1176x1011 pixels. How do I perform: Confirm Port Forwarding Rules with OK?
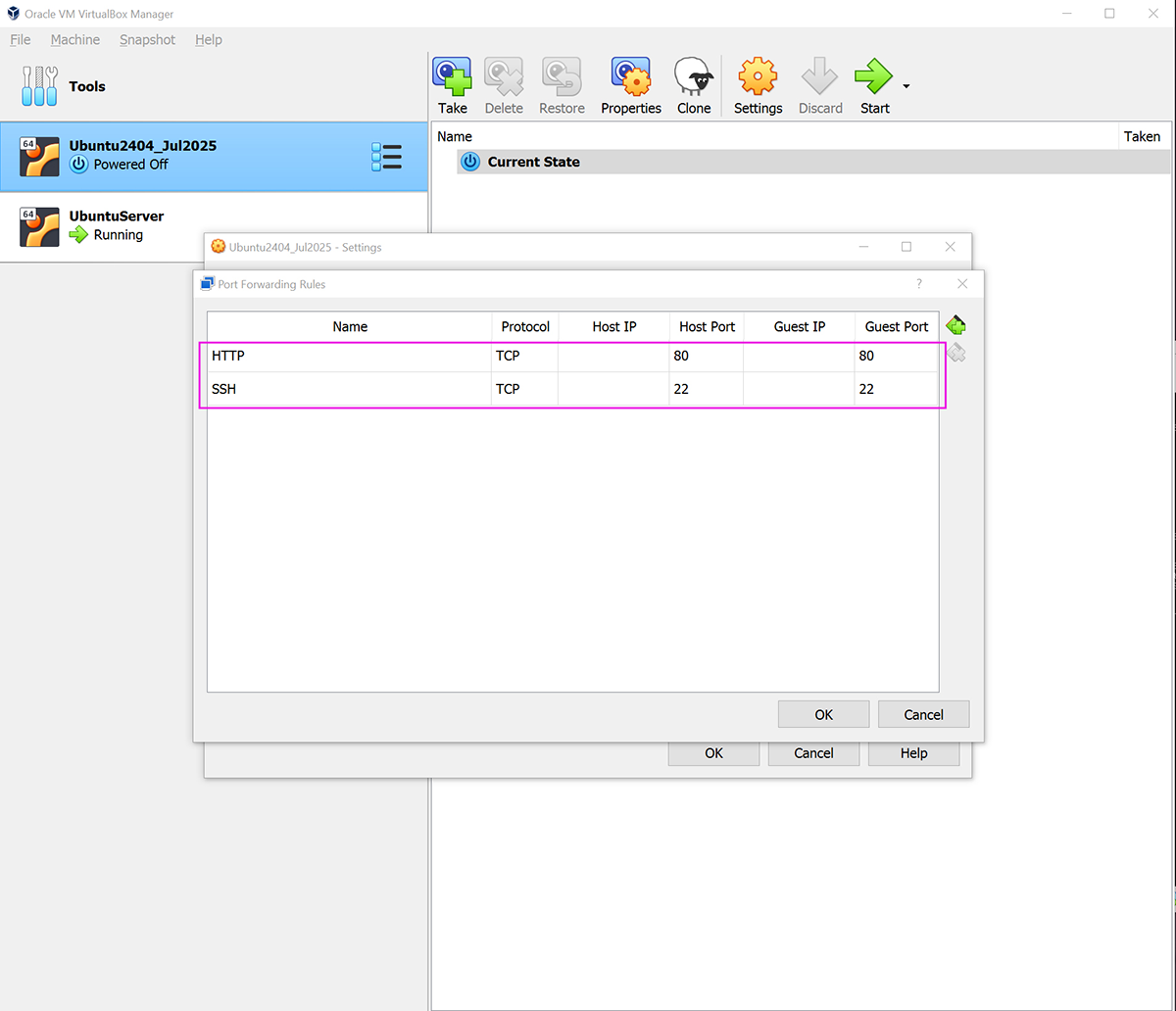823,714
